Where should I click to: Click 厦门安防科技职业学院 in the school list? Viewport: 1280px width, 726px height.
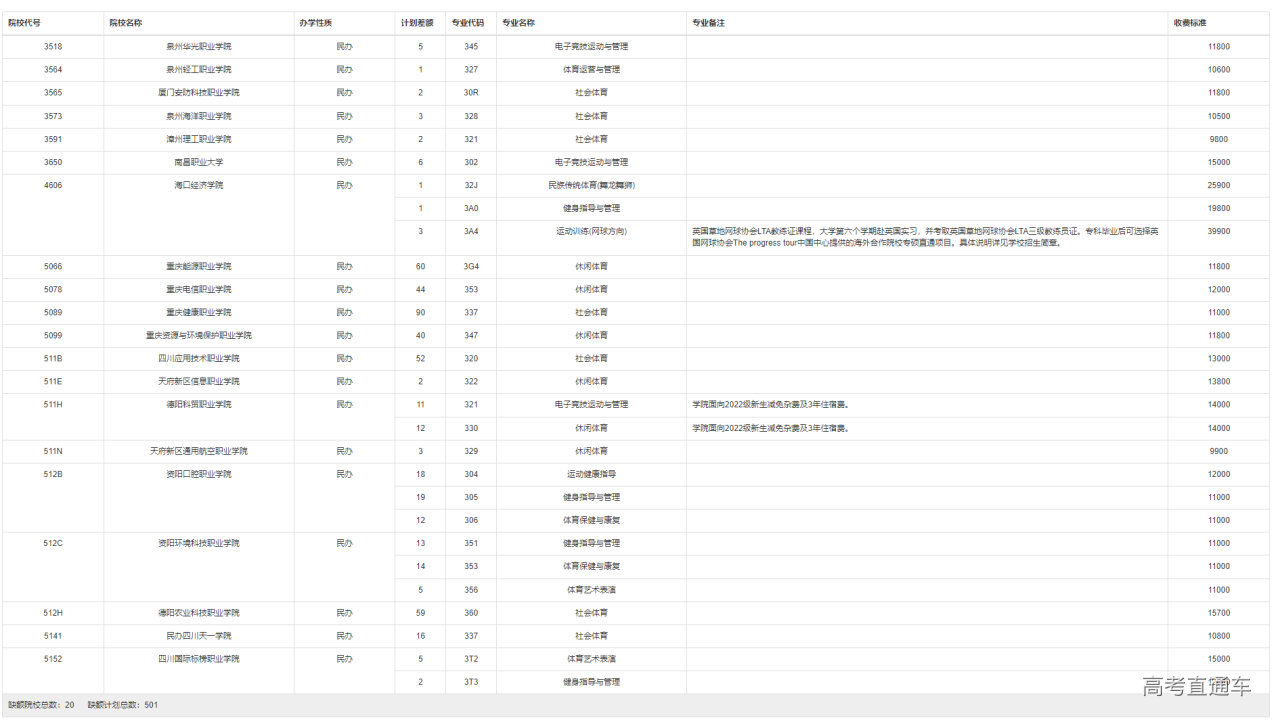tap(198, 92)
